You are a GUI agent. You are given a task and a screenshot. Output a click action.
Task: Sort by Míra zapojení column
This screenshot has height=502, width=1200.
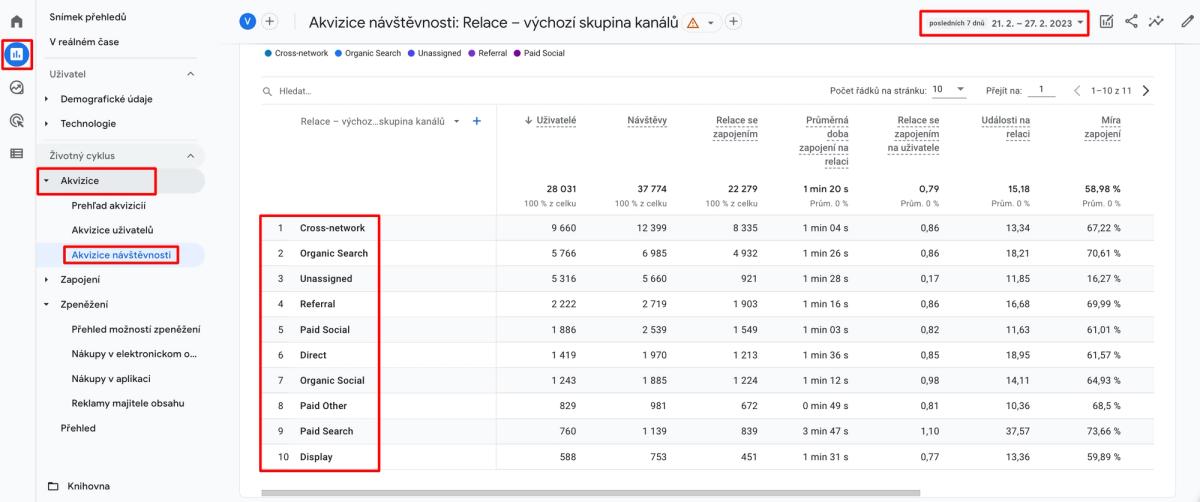pos(1104,128)
